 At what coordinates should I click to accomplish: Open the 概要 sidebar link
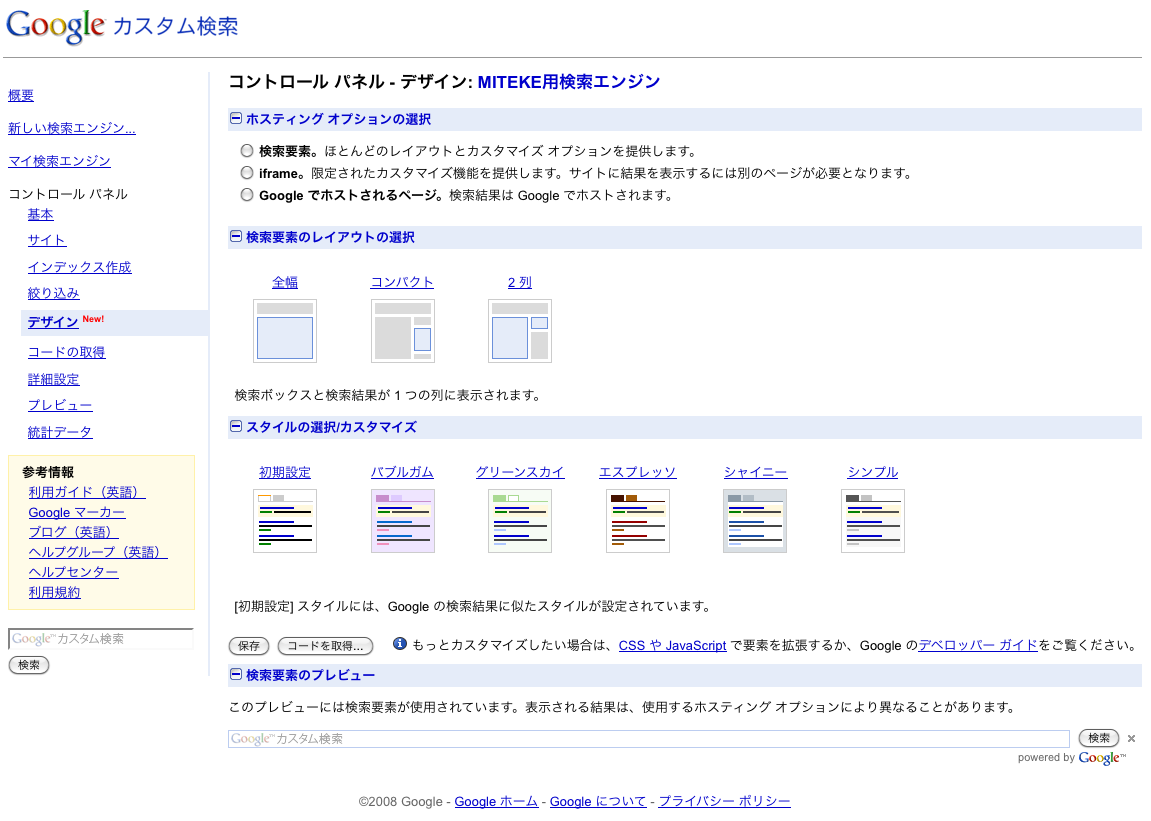[x=21, y=95]
